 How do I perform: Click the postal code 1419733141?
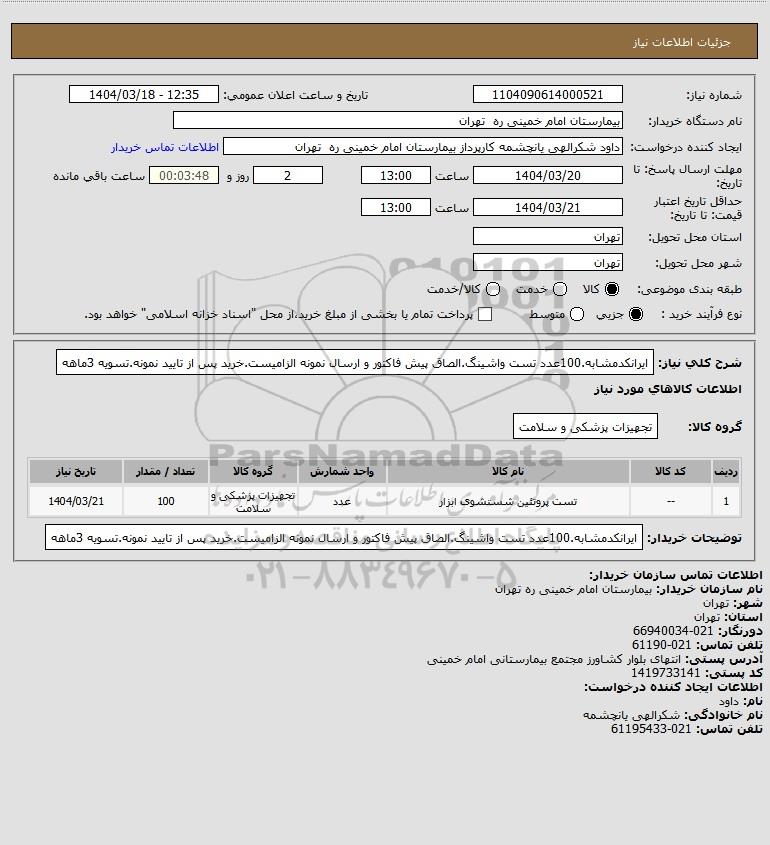665,673
